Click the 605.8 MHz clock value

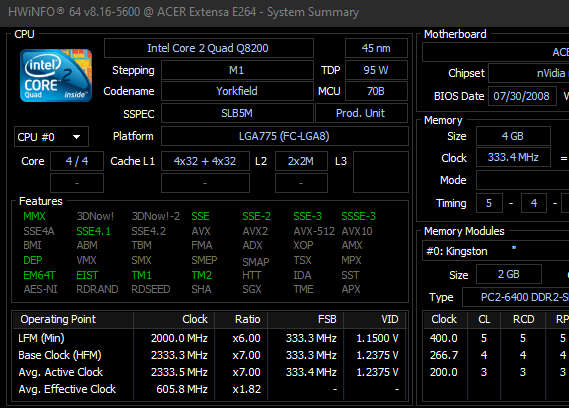pyautogui.click(x=182, y=389)
